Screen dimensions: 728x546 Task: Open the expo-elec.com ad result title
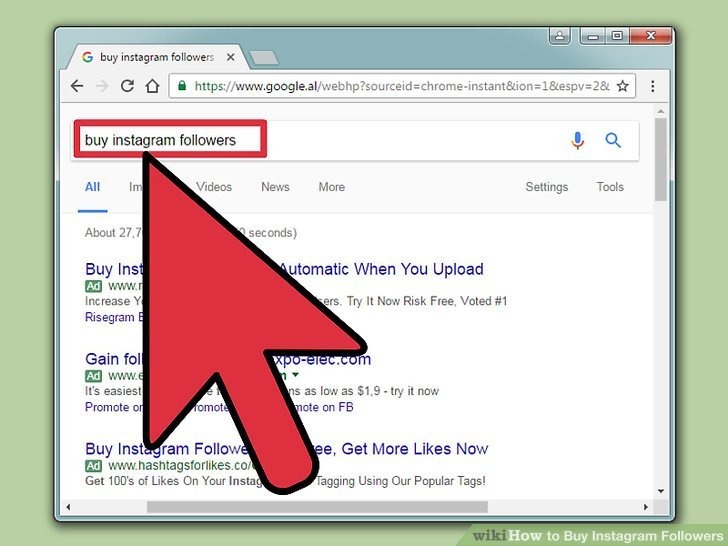[321, 359]
